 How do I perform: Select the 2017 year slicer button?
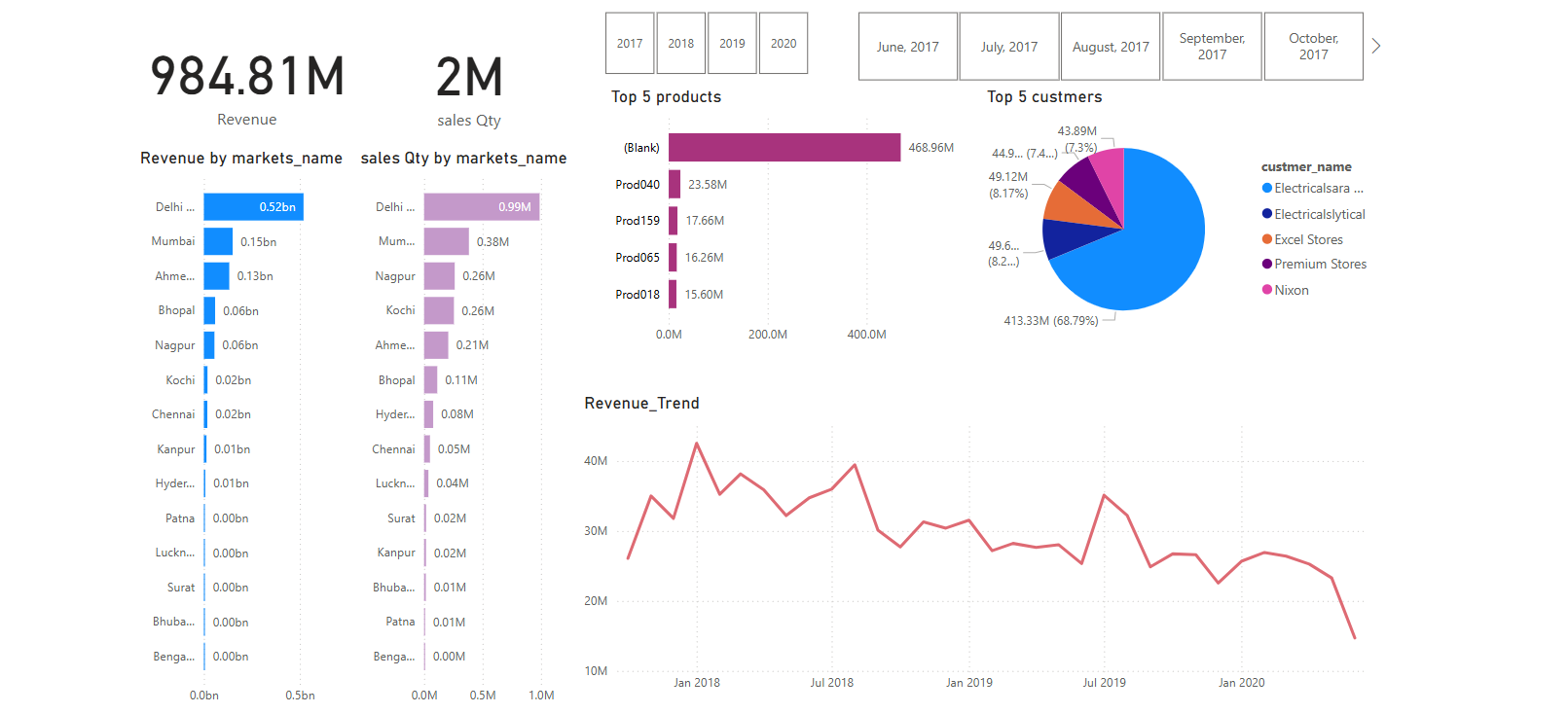[630, 43]
